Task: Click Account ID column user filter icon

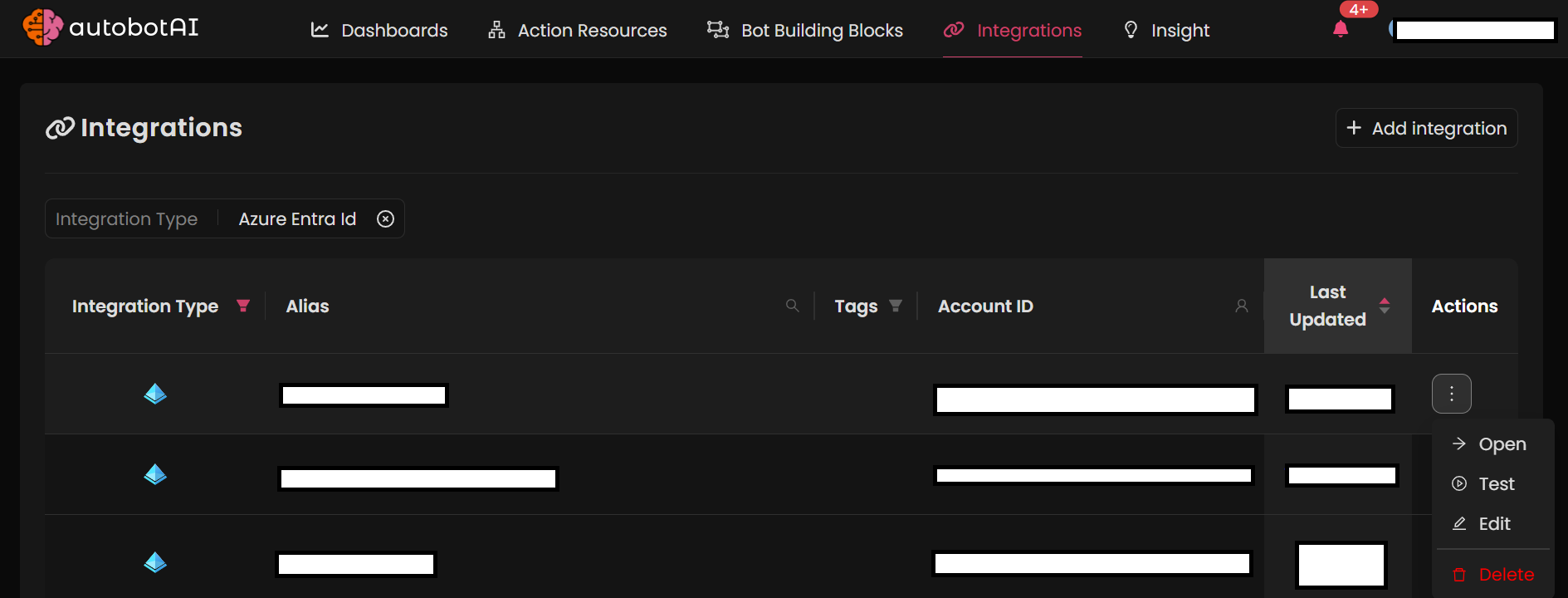Action: (1242, 306)
